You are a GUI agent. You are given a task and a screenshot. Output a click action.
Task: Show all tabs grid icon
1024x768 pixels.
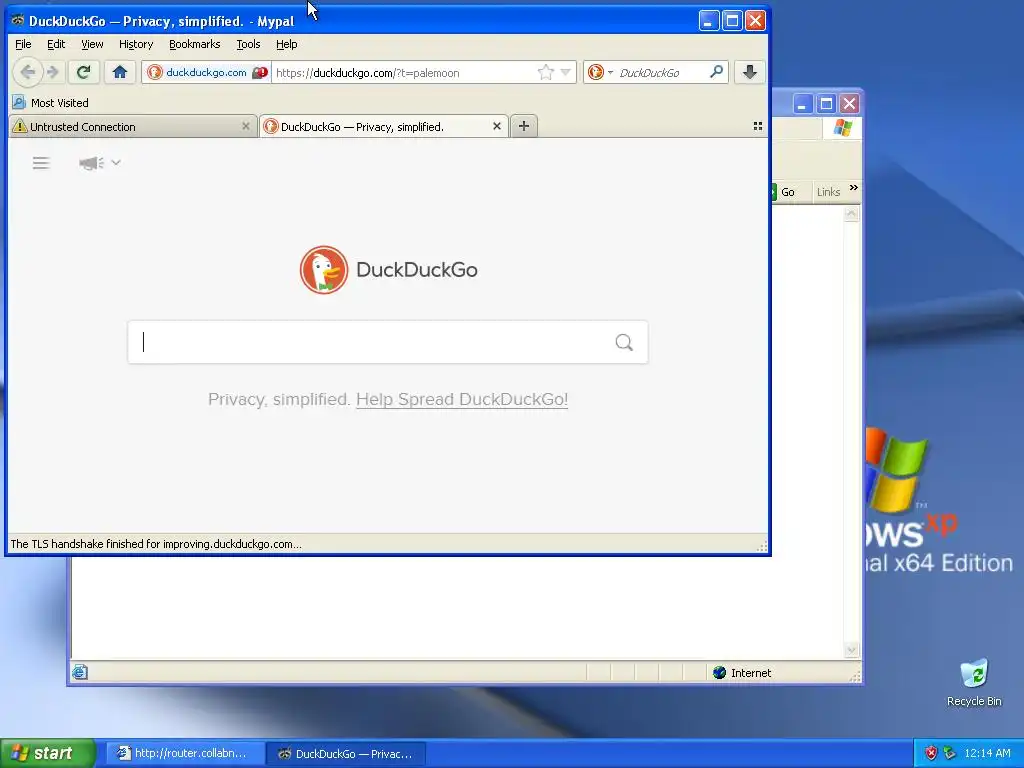pos(758,126)
